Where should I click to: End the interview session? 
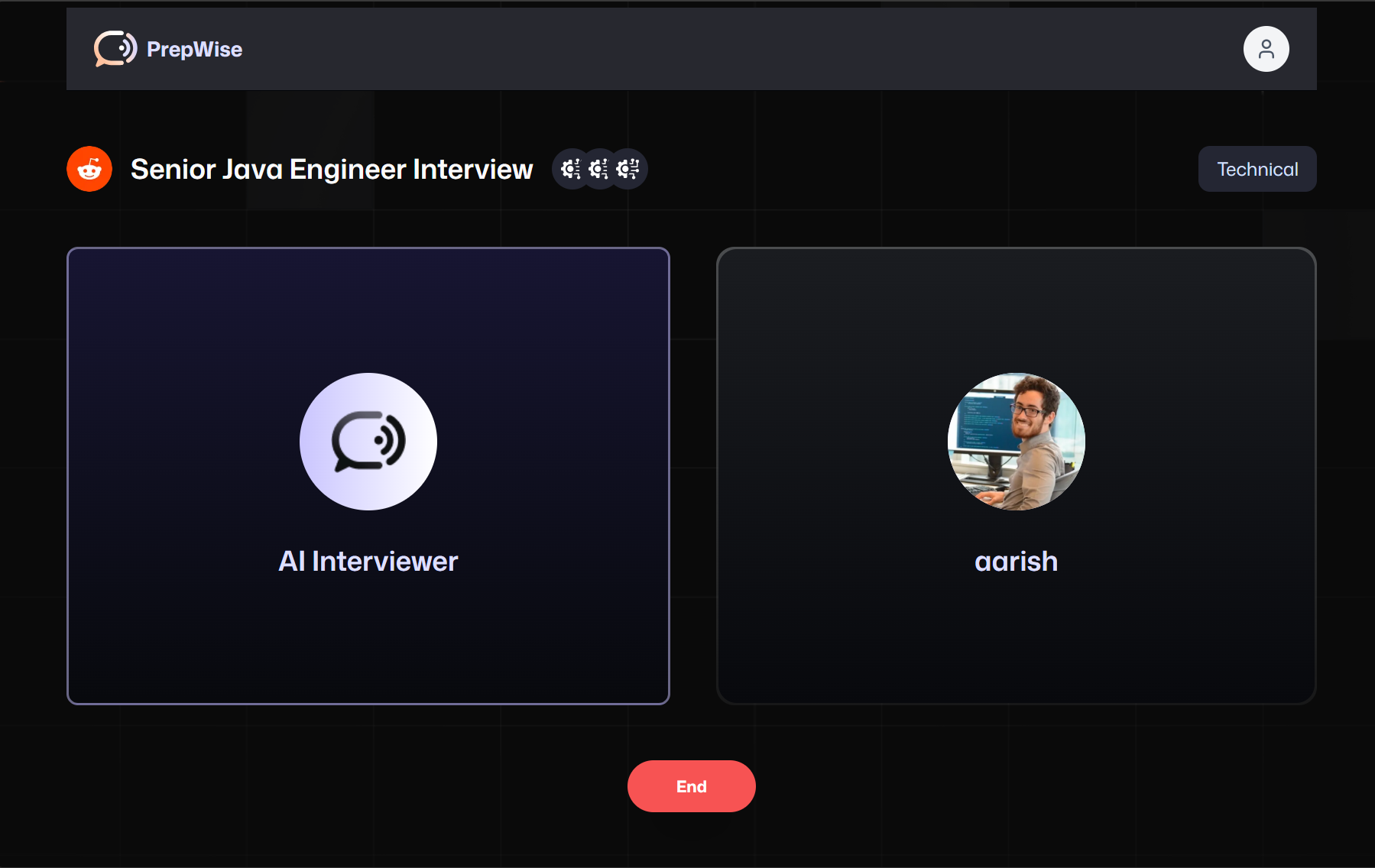coord(691,785)
